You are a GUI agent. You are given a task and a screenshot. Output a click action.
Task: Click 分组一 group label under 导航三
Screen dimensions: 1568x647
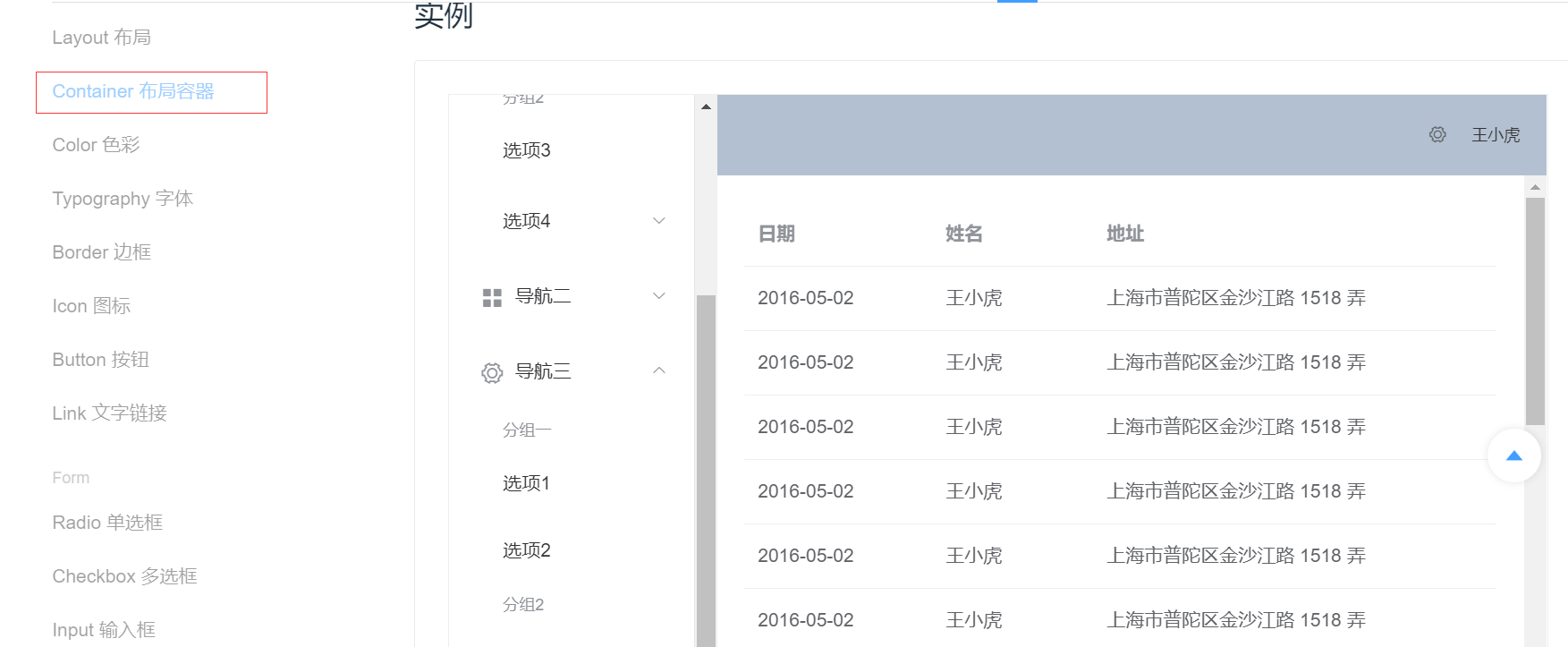point(527,430)
